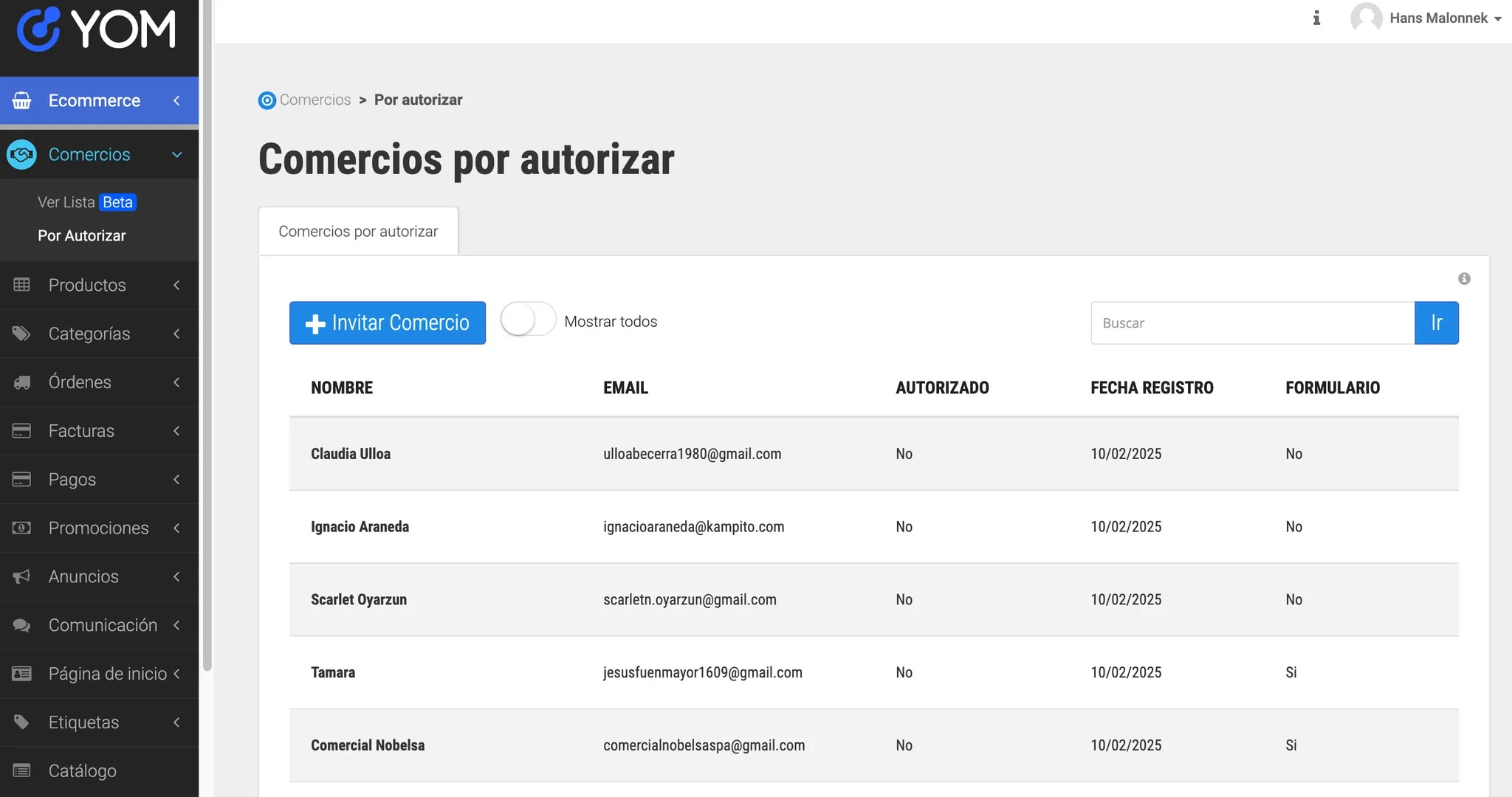Click the Comercios handshake icon

(22, 154)
